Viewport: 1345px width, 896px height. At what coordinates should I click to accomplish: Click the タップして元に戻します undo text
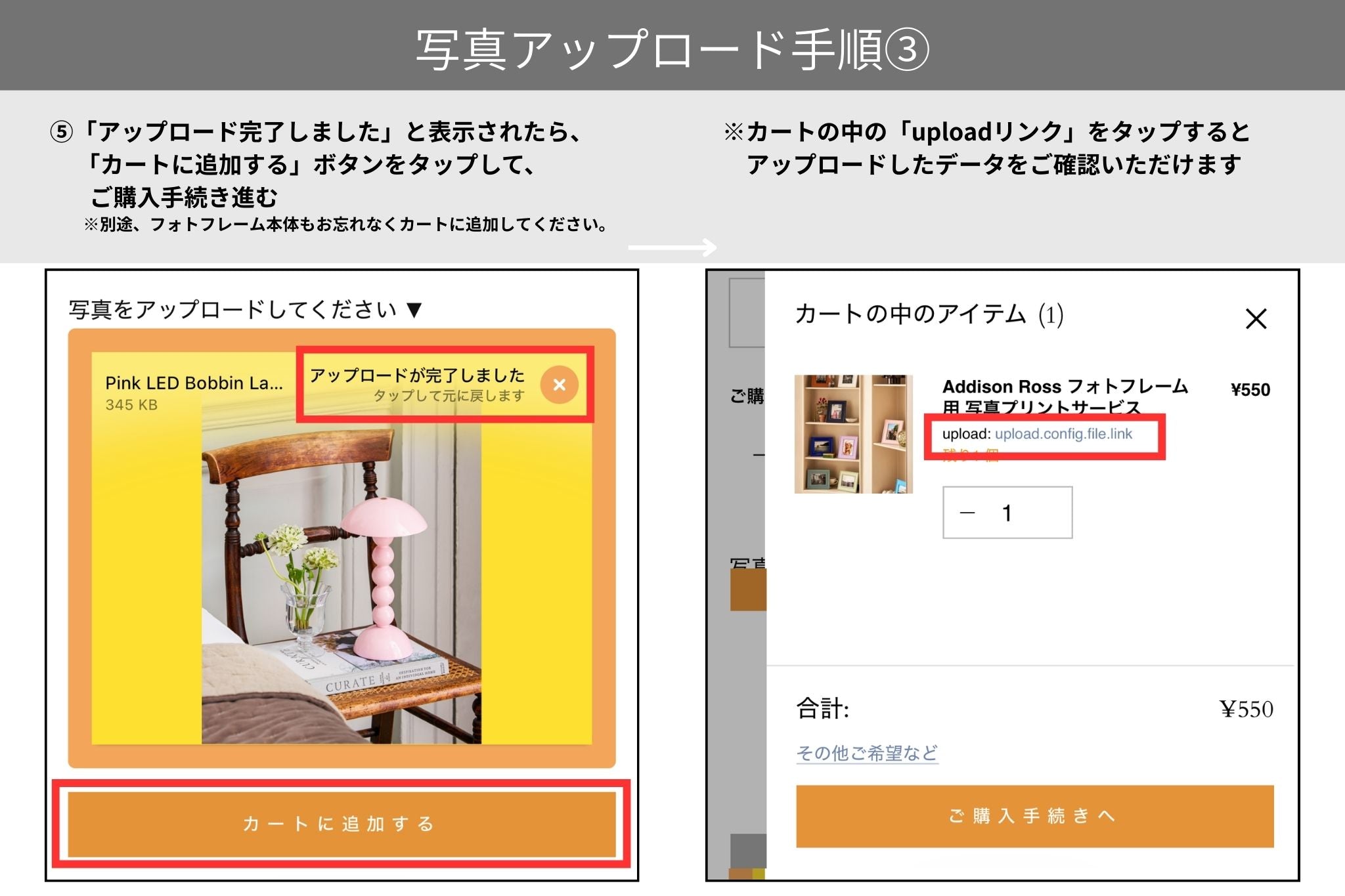(x=449, y=396)
